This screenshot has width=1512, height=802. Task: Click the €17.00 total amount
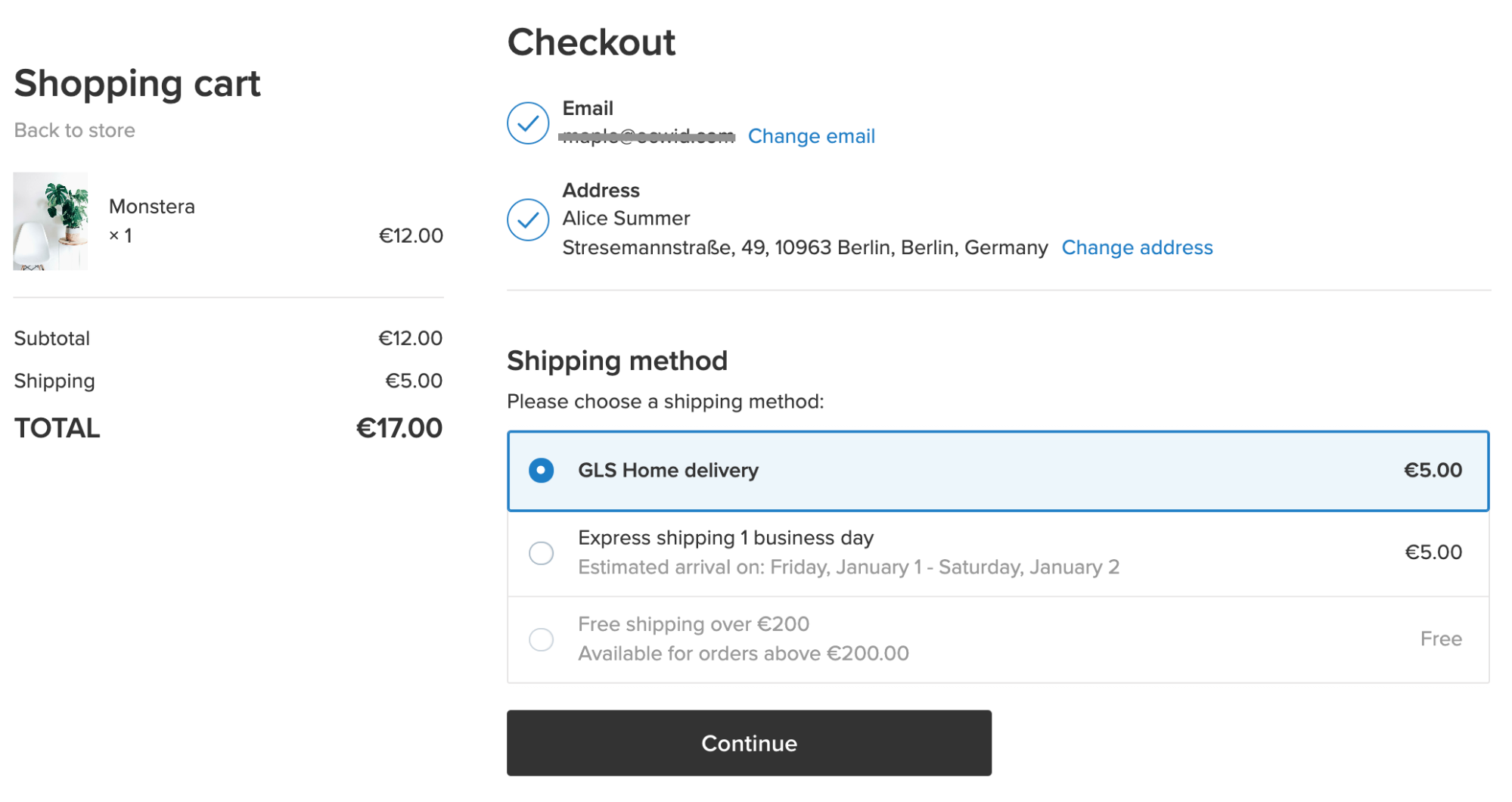[x=399, y=428]
